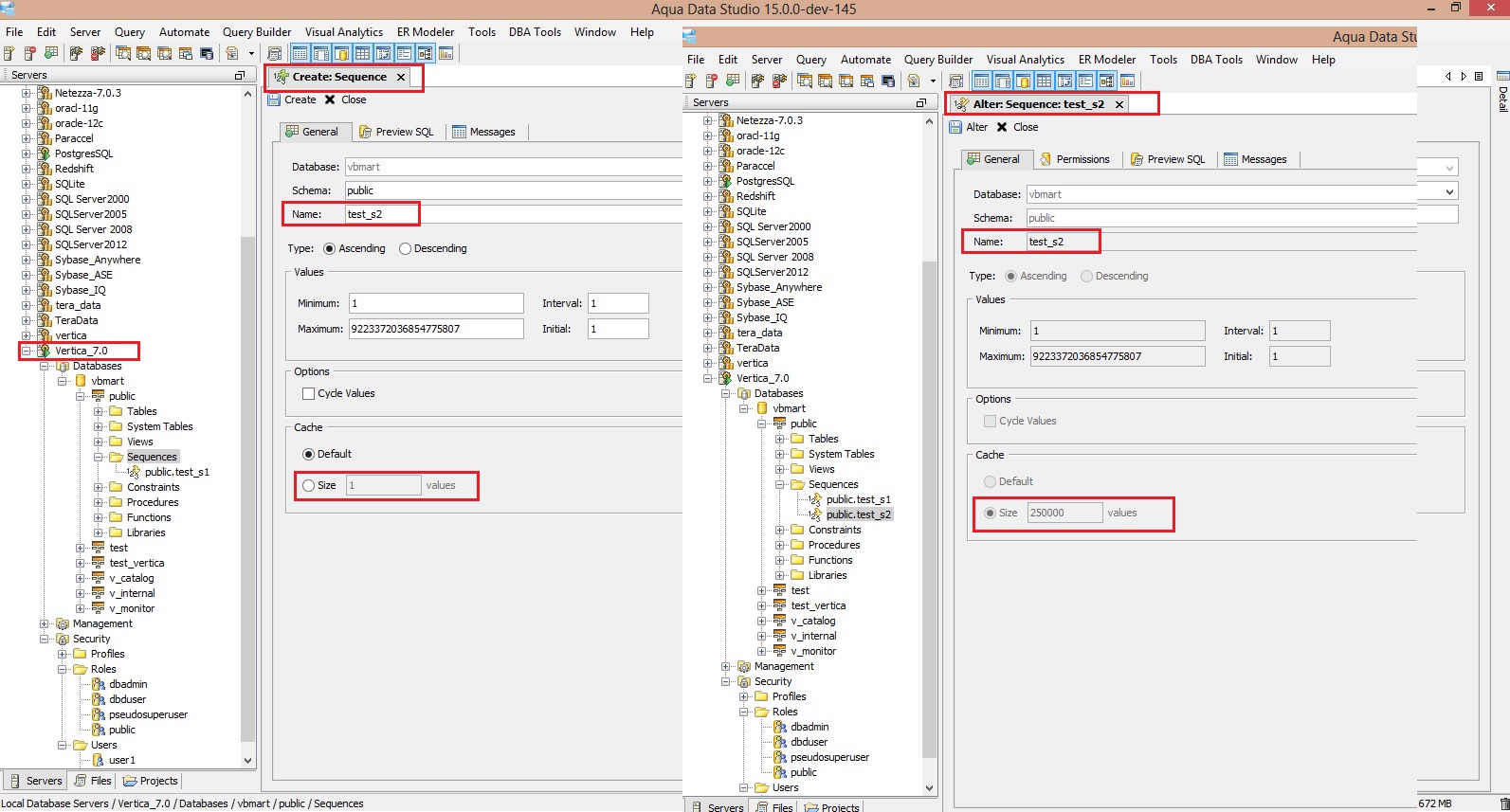Click the yellow database cylinder view icon, right toolbar

point(1024,81)
